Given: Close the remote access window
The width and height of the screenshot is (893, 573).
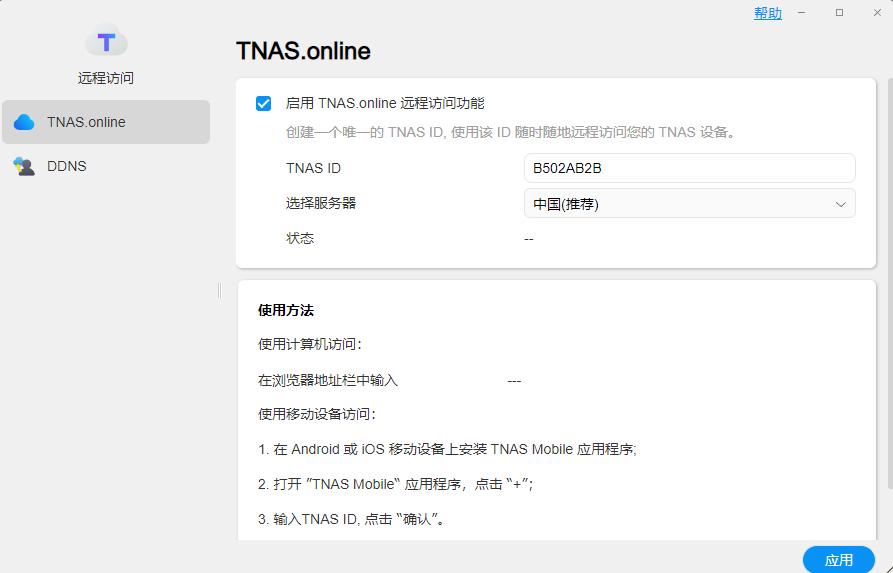Looking at the screenshot, I should coord(877,13).
